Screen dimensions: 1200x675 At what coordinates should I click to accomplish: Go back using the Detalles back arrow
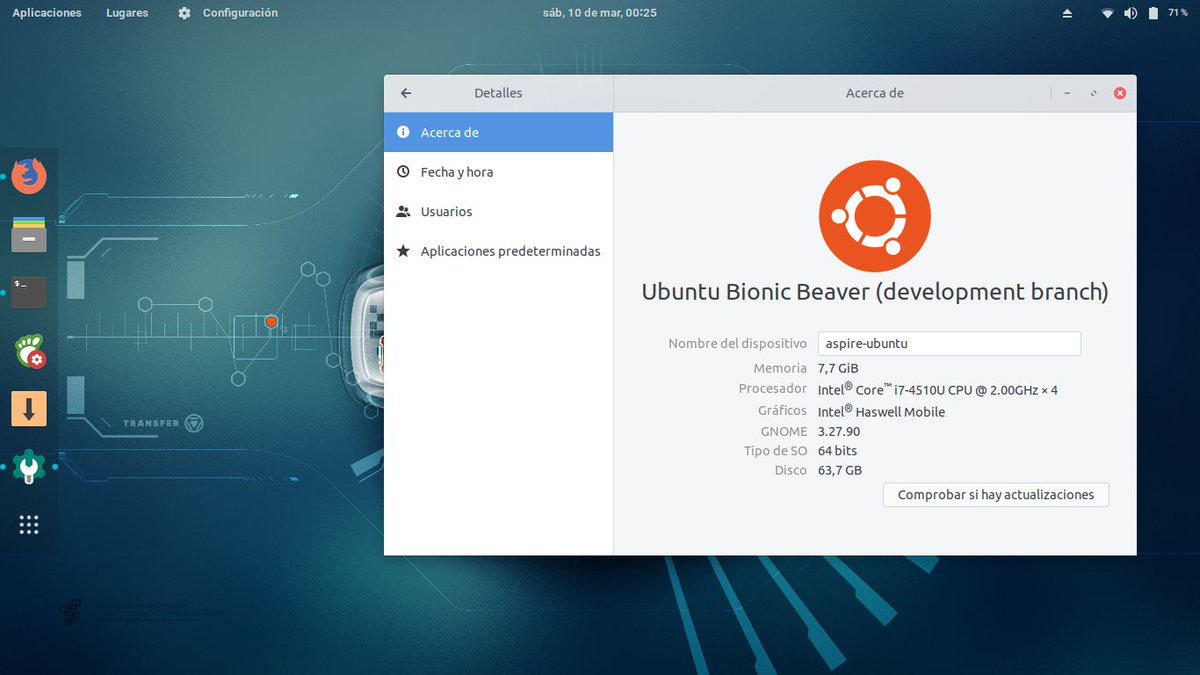point(406,93)
